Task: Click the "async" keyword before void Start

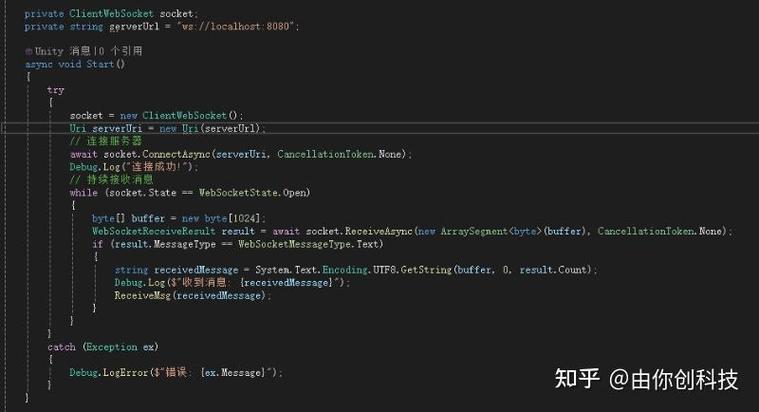Action: pos(39,64)
